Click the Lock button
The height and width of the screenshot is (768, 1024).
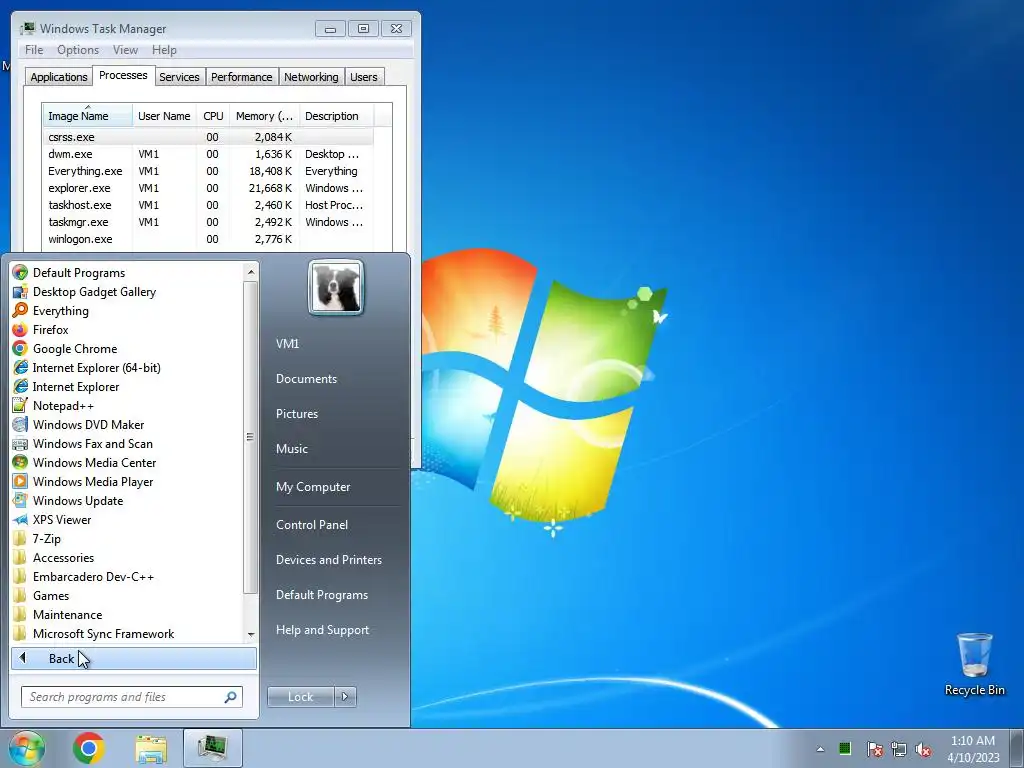point(300,697)
